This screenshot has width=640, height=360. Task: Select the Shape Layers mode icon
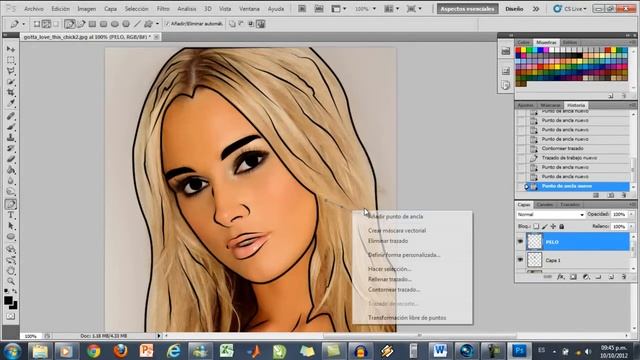click(37, 24)
